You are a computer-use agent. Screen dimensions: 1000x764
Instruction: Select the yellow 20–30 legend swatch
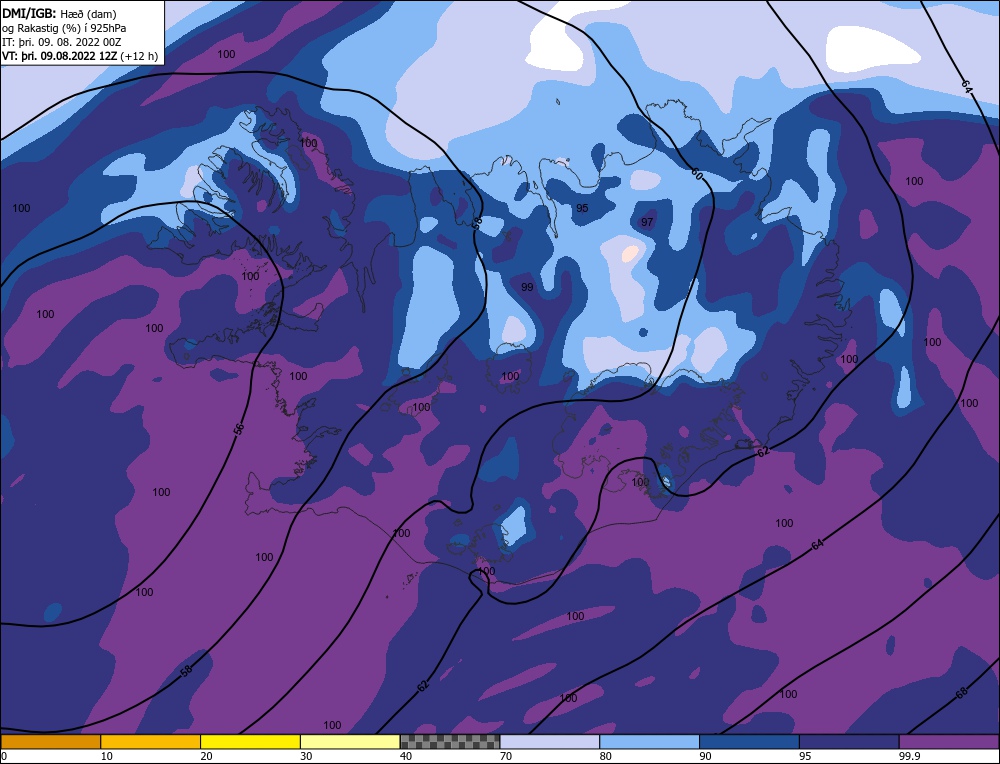(x=250, y=741)
